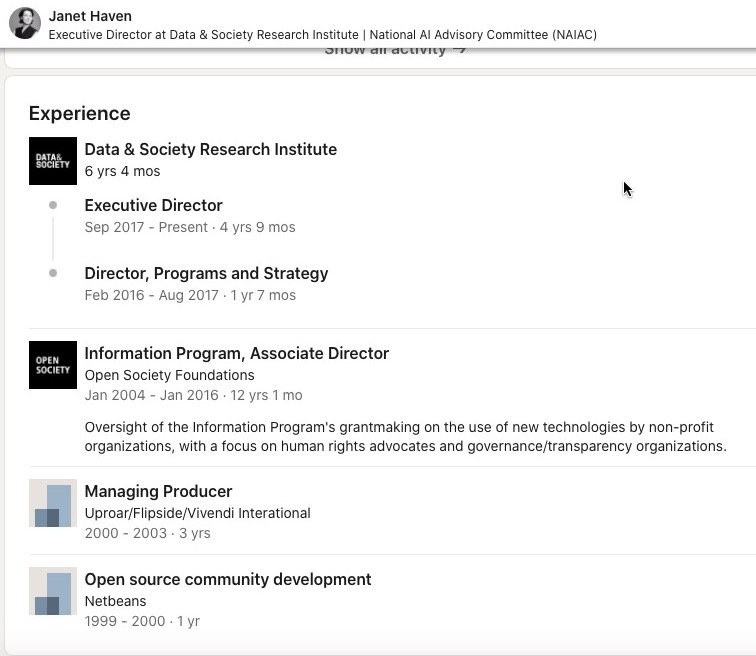Click 'Jan 2004 - Jan 2016 · 12 yrs 1 mo'
Screen dimensions: 756x656
point(193,395)
